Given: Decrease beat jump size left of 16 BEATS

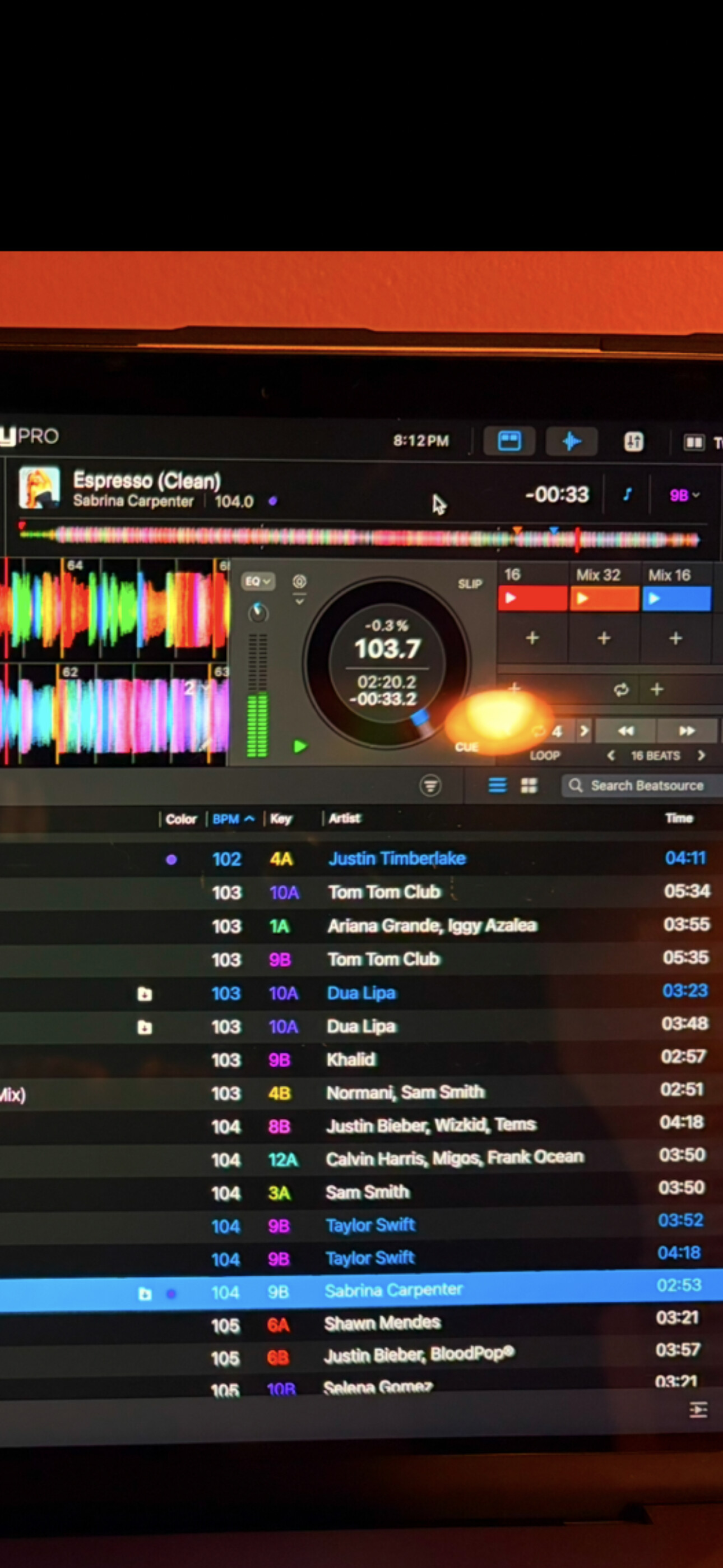Looking at the screenshot, I should coord(611,755).
